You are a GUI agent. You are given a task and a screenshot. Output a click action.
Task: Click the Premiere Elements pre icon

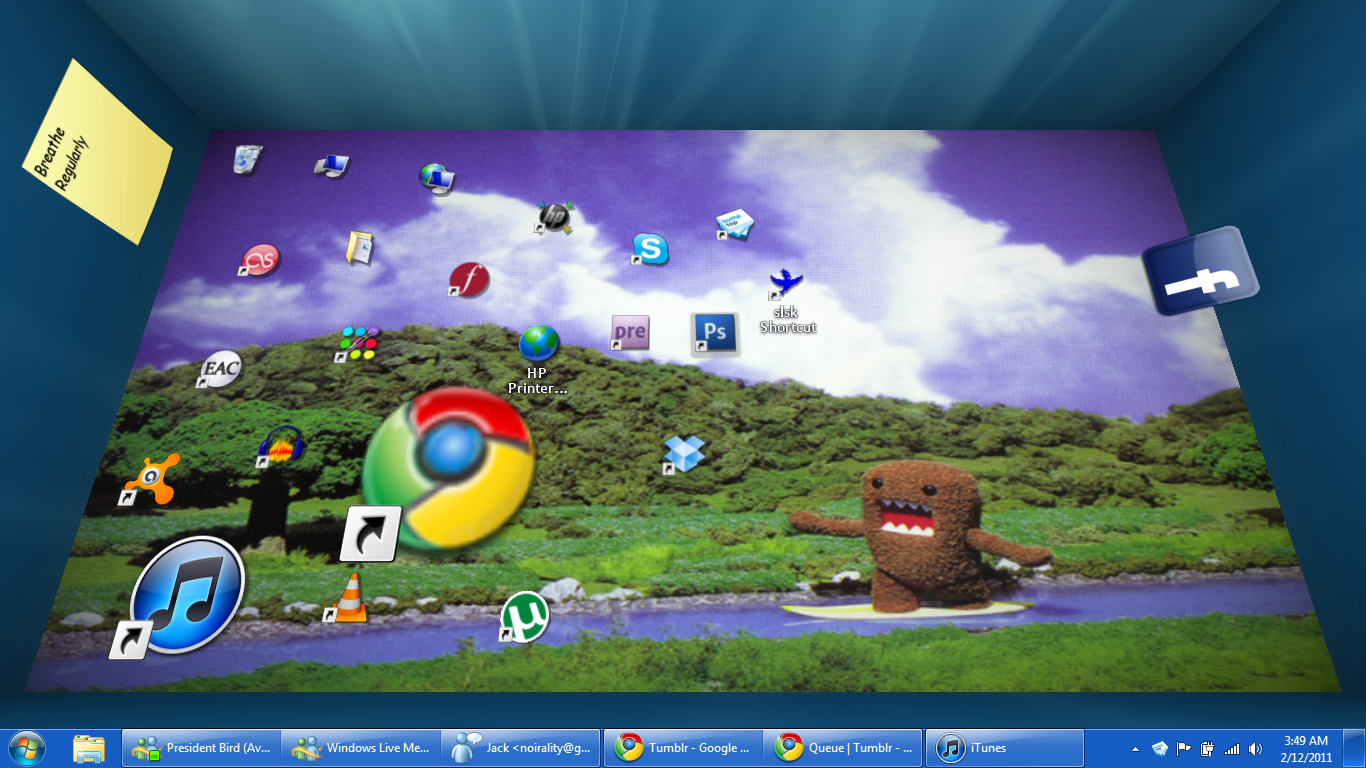pyautogui.click(x=629, y=332)
